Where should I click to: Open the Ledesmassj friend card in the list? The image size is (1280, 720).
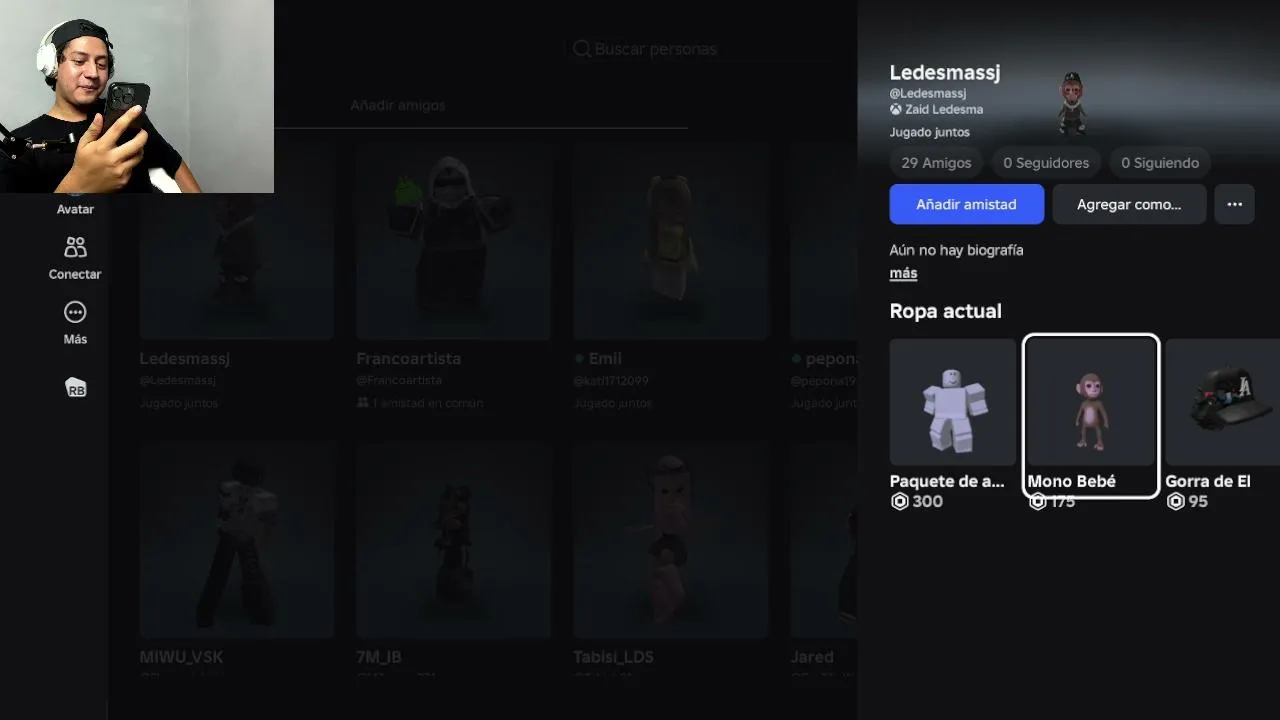pos(237,276)
